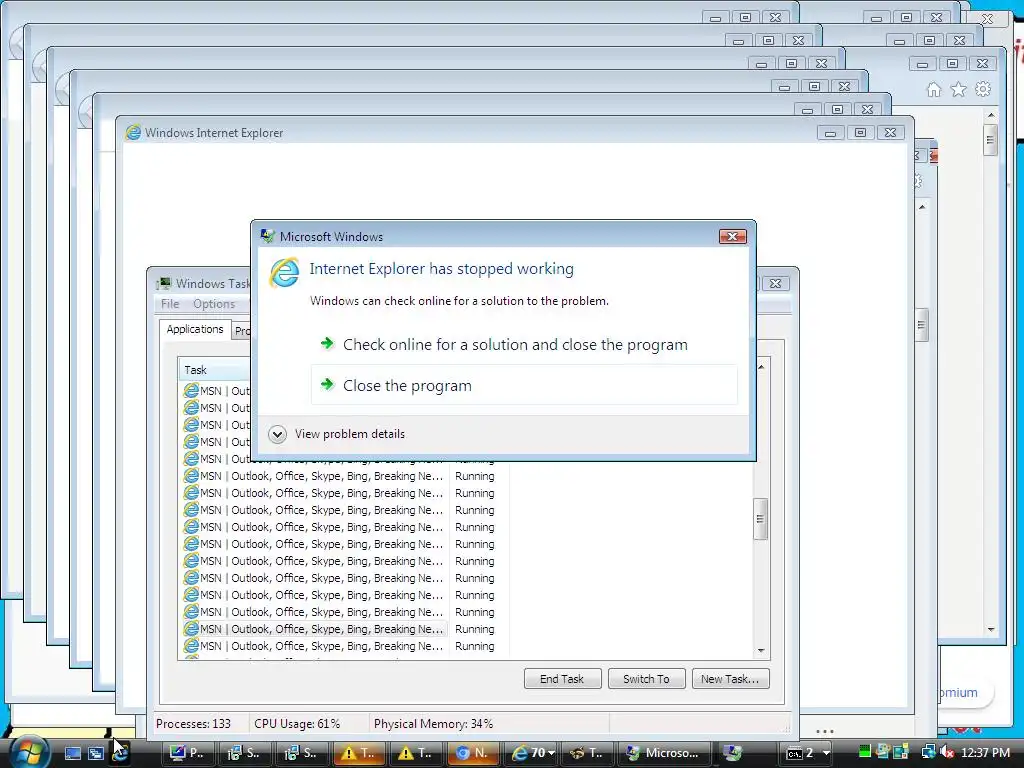Click the background browser scrollbar up arrow

click(x=991, y=116)
